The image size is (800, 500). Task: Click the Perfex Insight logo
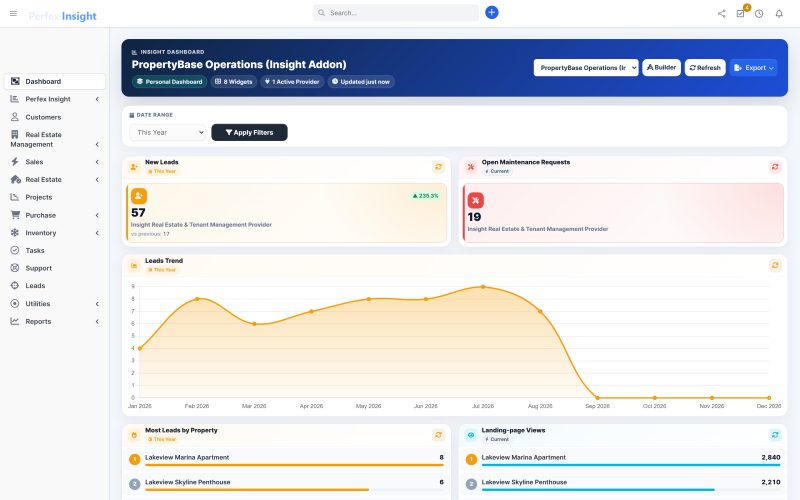click(62, 16)
